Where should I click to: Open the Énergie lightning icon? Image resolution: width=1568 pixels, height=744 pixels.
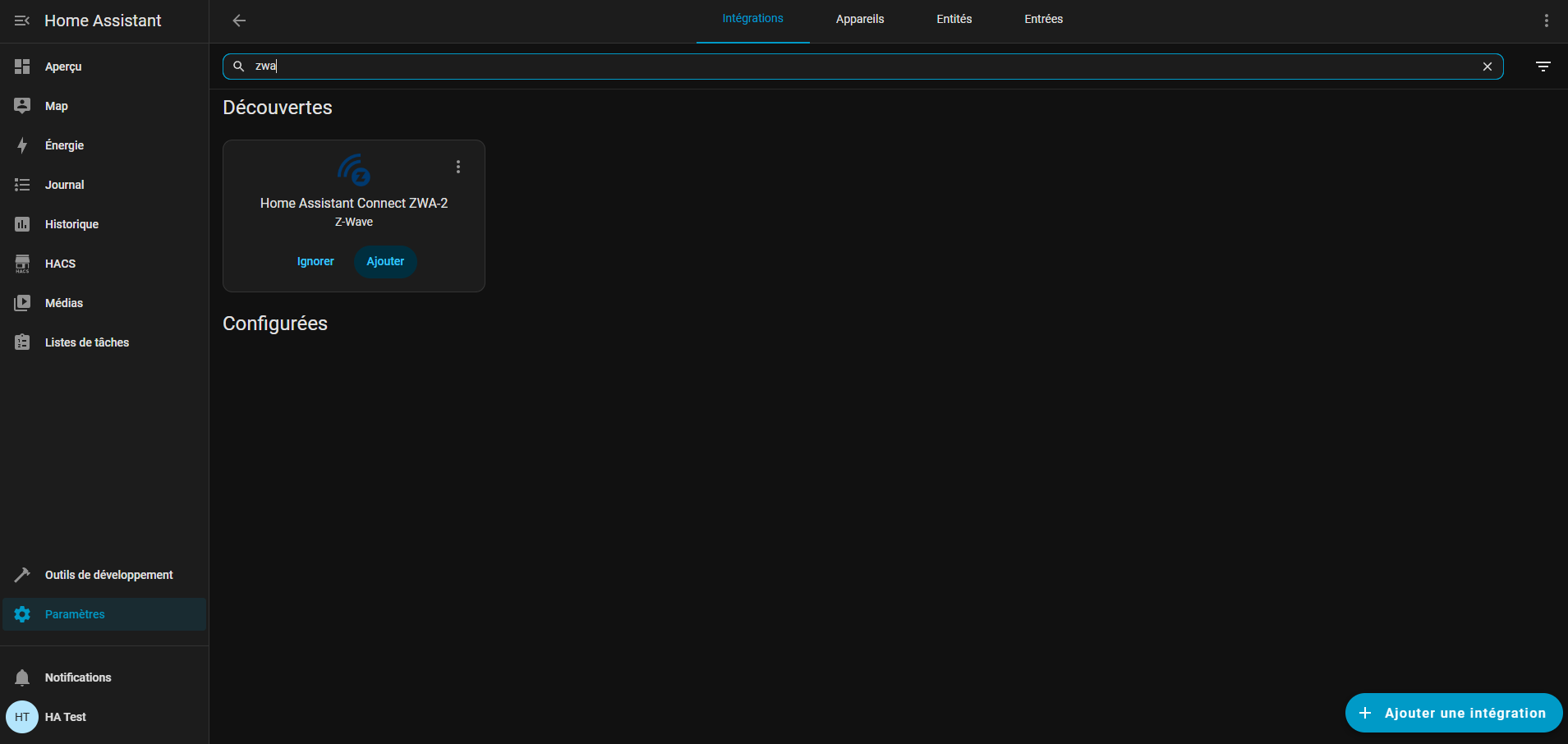point(22,145)
